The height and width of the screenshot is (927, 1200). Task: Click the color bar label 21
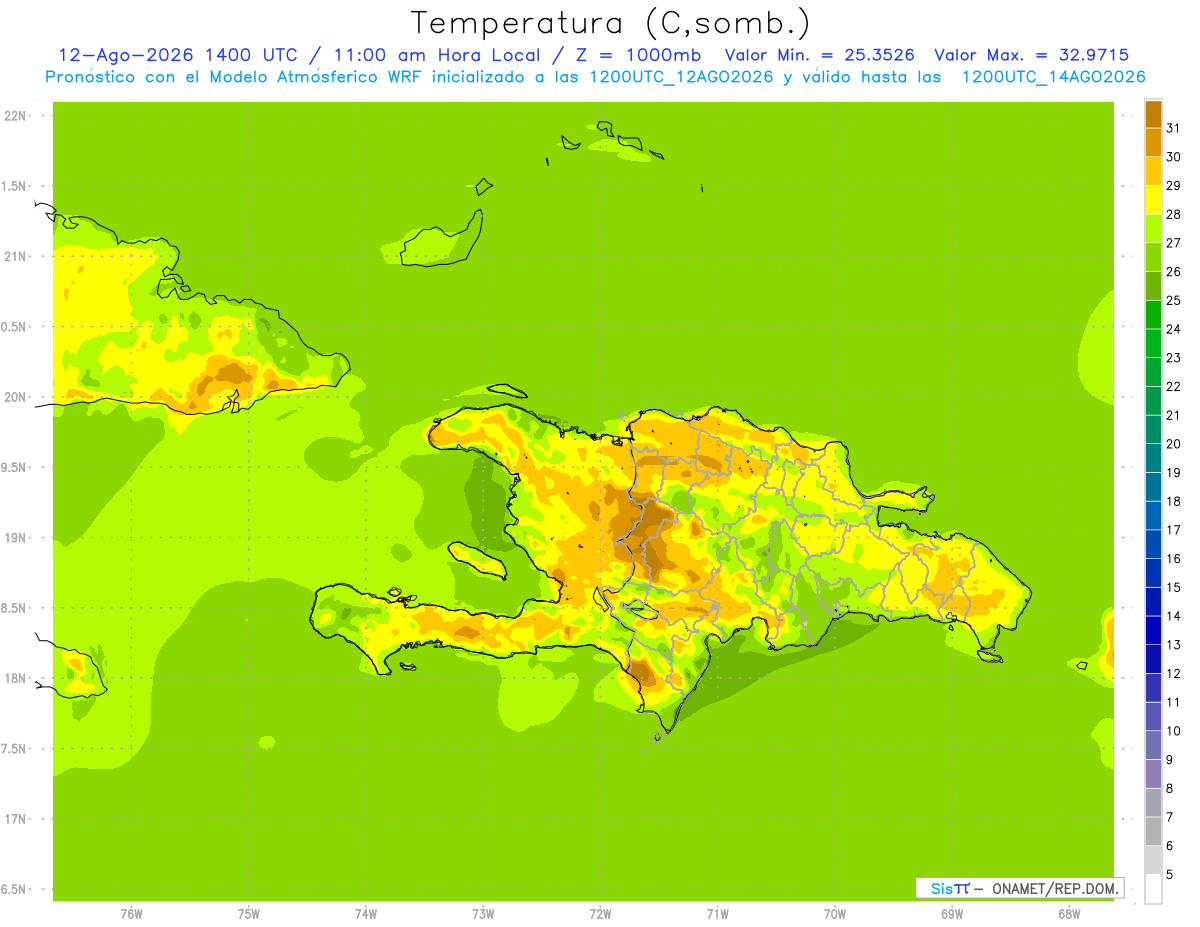(1173, 415)
